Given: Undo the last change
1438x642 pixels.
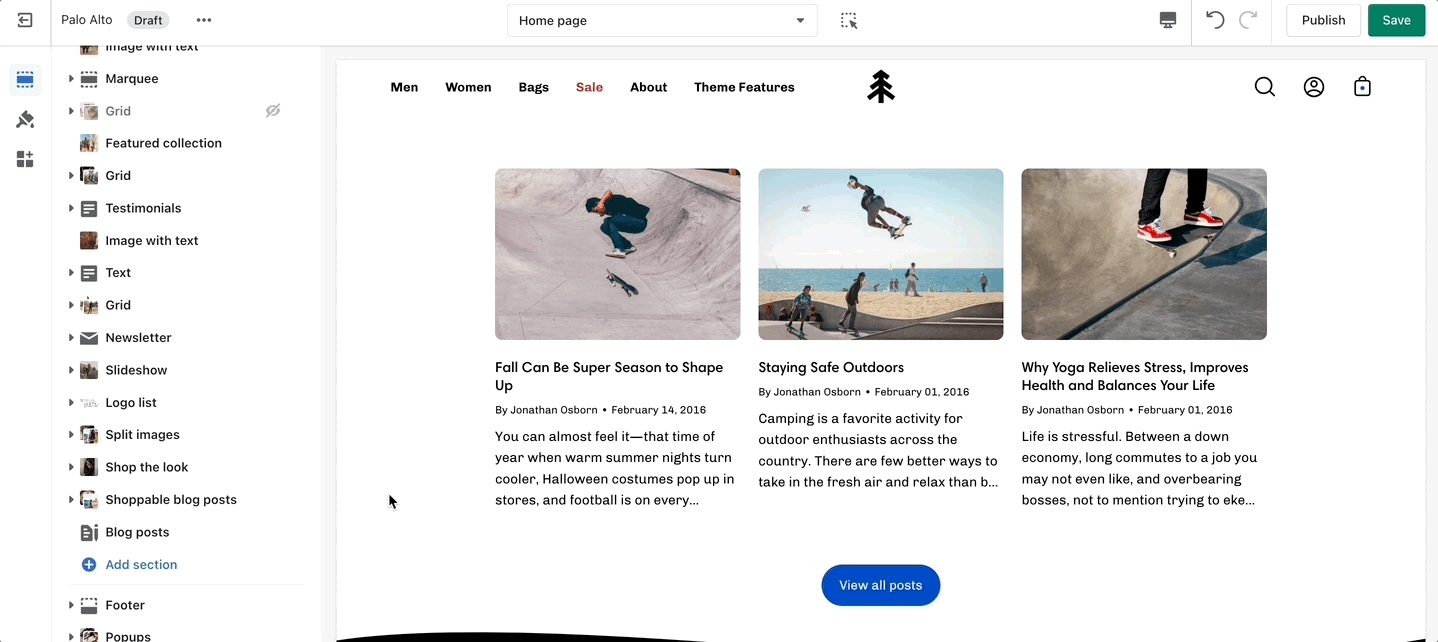Looking at the screenshot, I should coord(1215,20).
